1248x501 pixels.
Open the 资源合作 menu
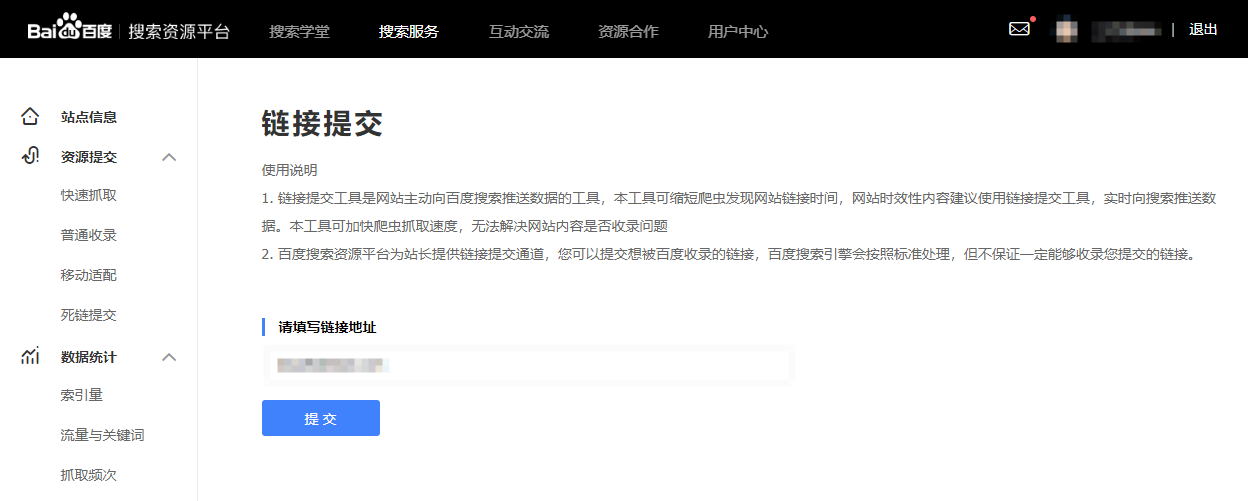coord(628,31)
